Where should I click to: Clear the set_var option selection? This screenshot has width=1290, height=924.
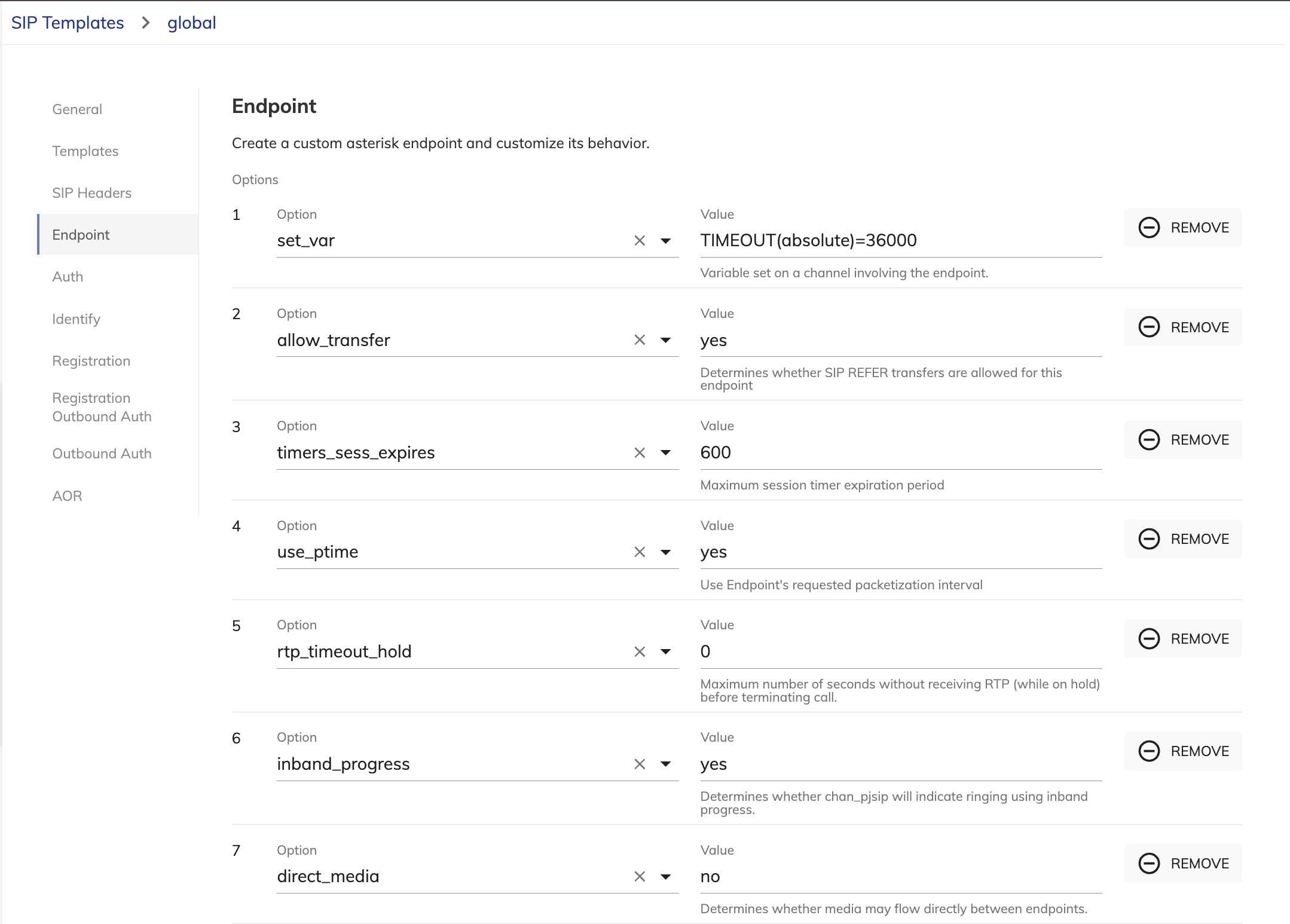pos(640,240)
